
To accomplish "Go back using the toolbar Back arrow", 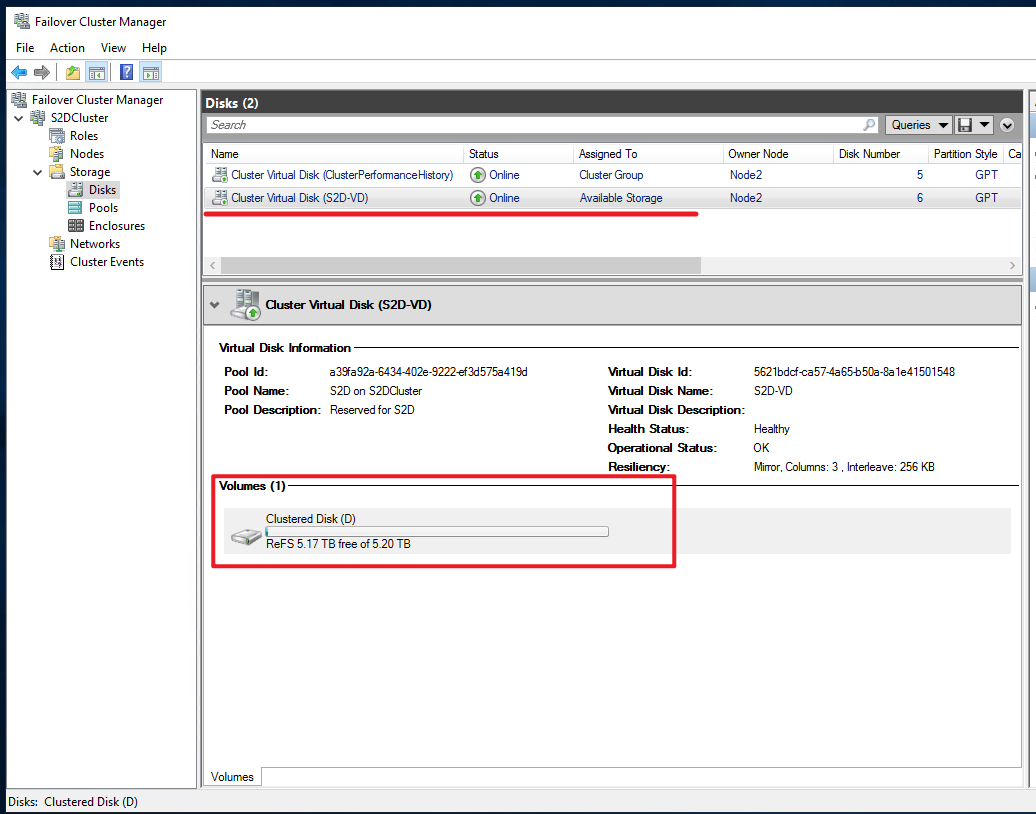I will (19, 72).
